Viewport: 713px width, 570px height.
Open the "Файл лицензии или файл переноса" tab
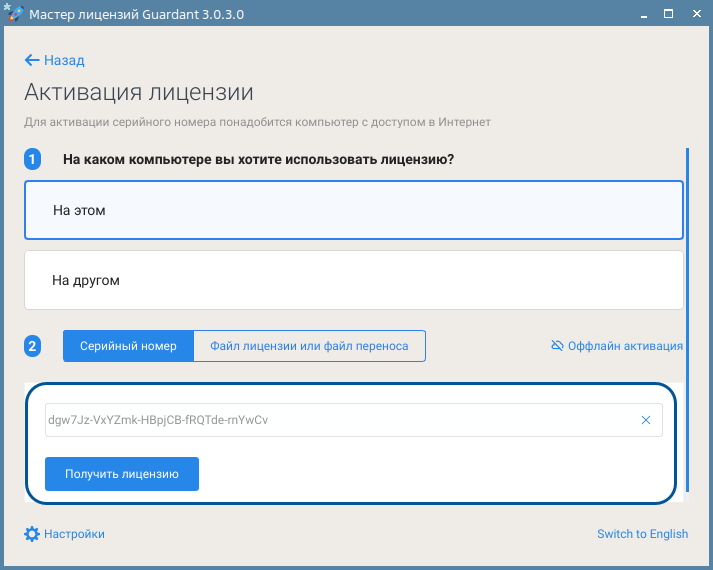(309, 346)
